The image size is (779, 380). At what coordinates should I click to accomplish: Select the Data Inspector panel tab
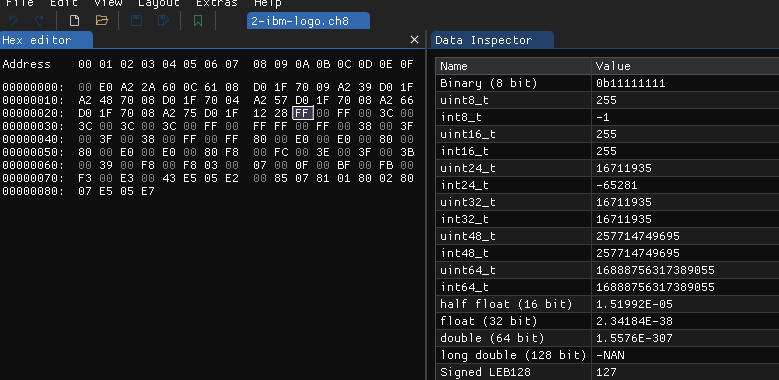click(492, 40)
